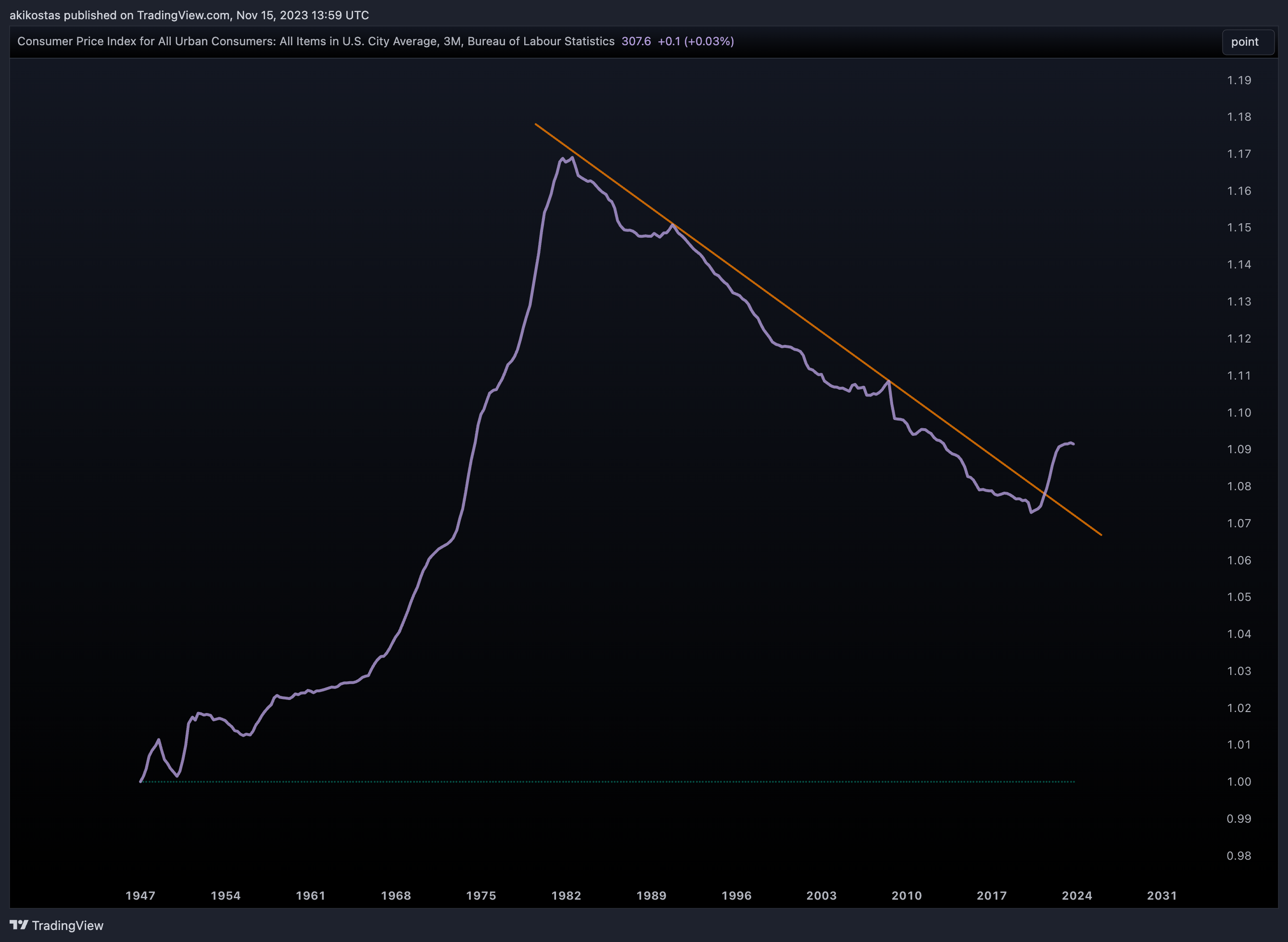Click the value '307.6' in the header
This screenshot has width=1288, height=942.
pos(636,41)
